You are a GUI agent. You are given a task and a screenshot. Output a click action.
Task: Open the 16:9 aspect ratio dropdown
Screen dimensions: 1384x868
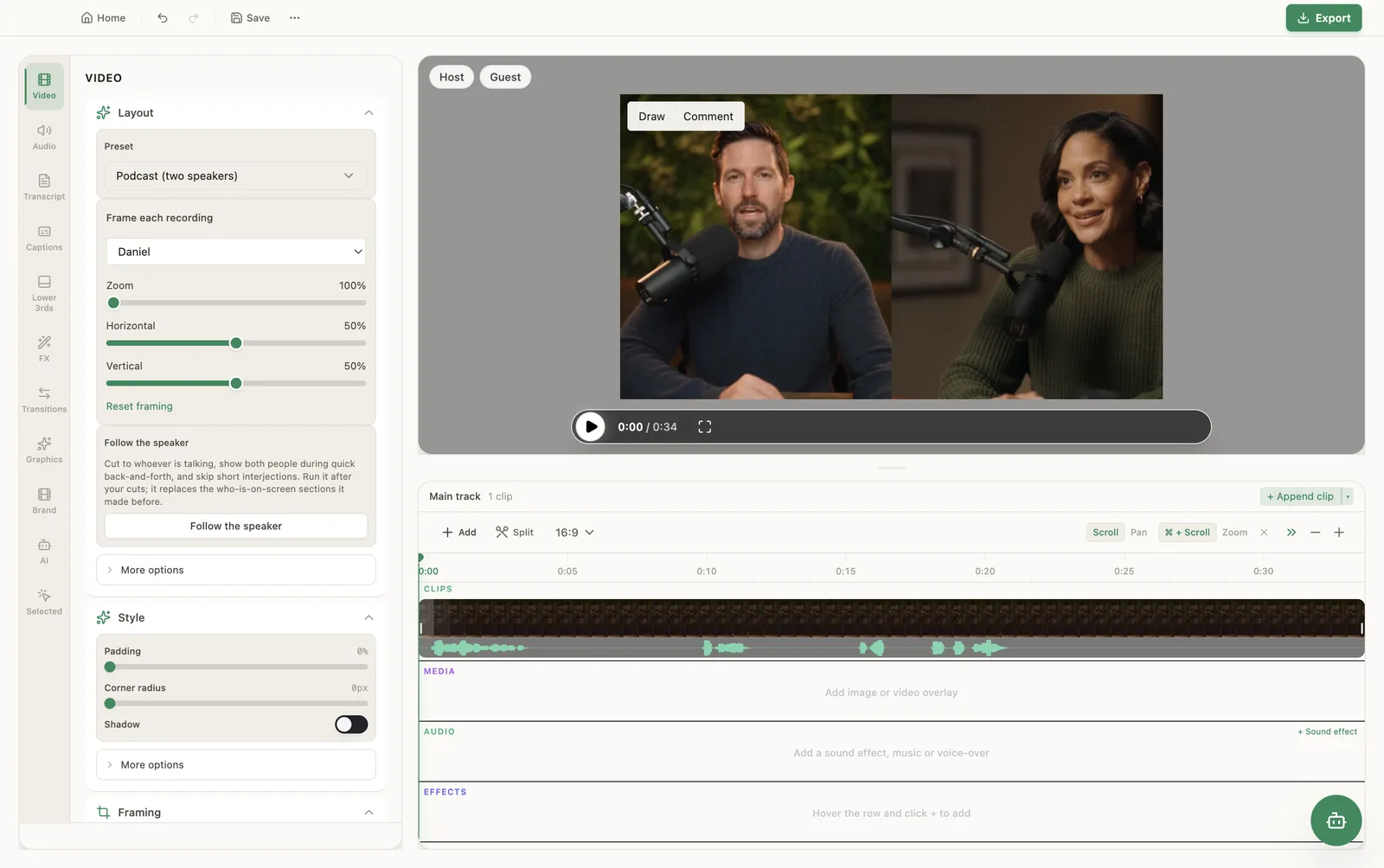tap(574, 533)
